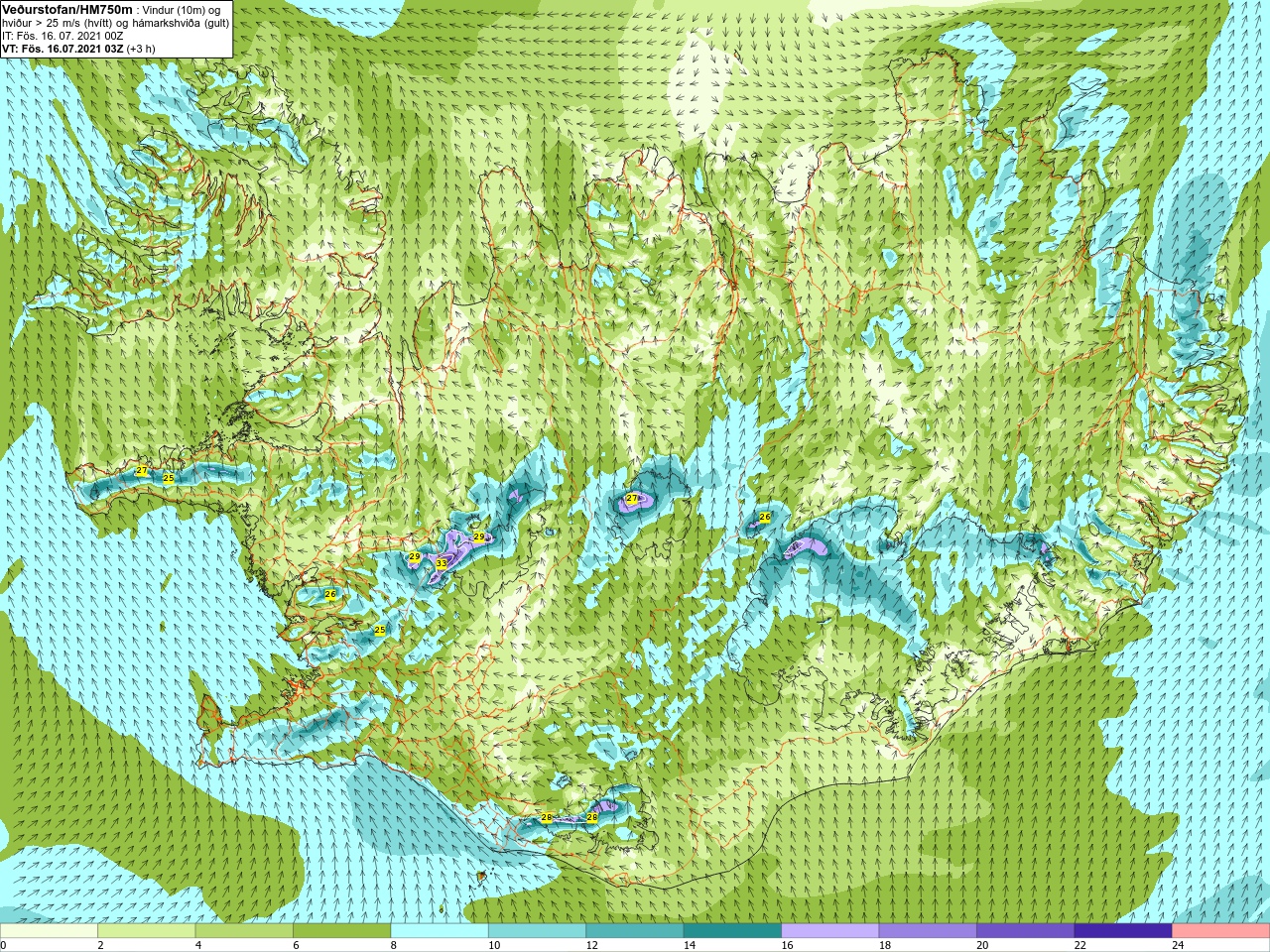This screenshot has width=1270, height=952.
Task: Click the yellow gust label 33
Action: point(441,563)
